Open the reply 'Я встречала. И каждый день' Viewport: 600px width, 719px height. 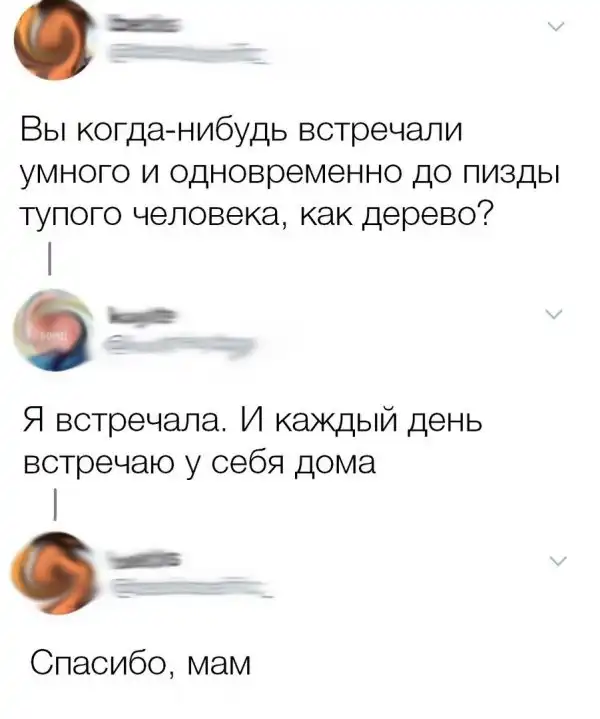[x=252, y=441]
